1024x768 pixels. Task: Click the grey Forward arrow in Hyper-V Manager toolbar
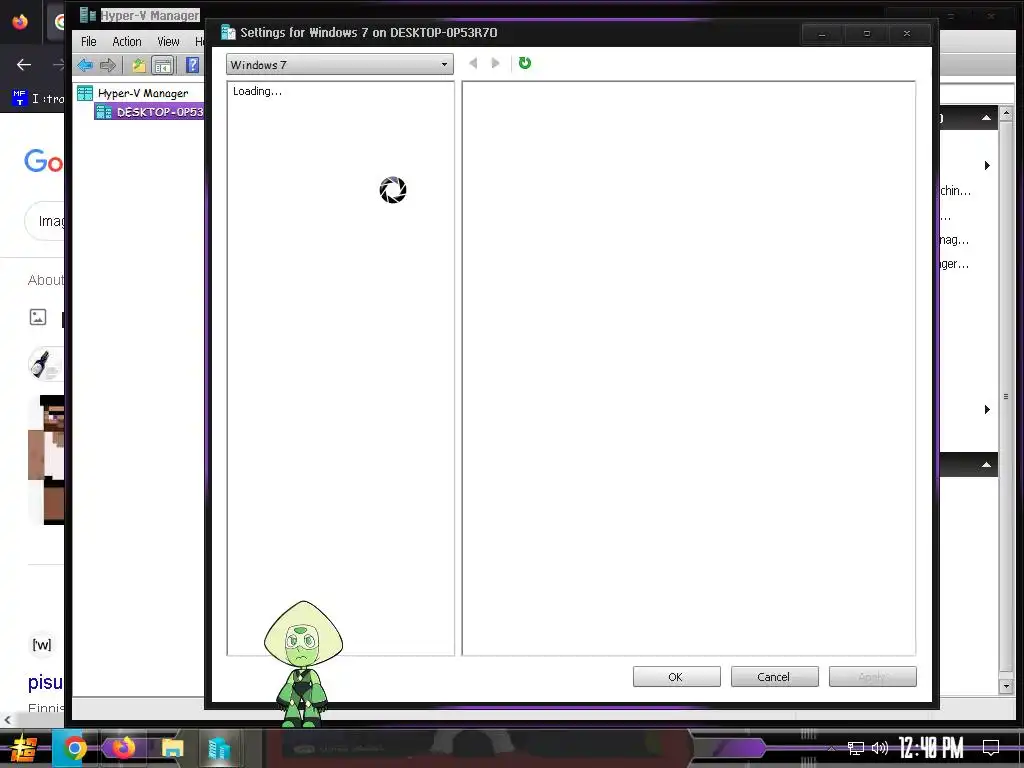coord(108,65)
